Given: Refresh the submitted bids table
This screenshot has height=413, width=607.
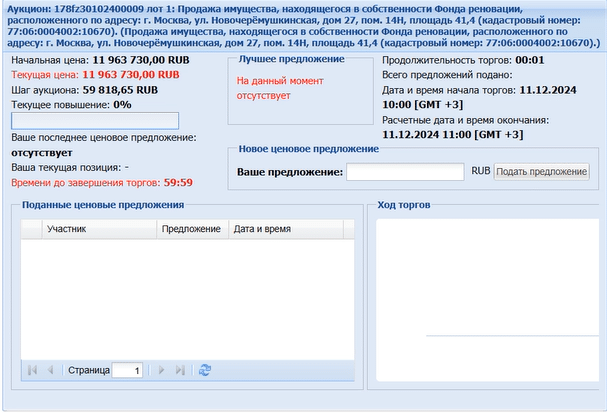Looking at the screenshot, I should coord(205,370).
